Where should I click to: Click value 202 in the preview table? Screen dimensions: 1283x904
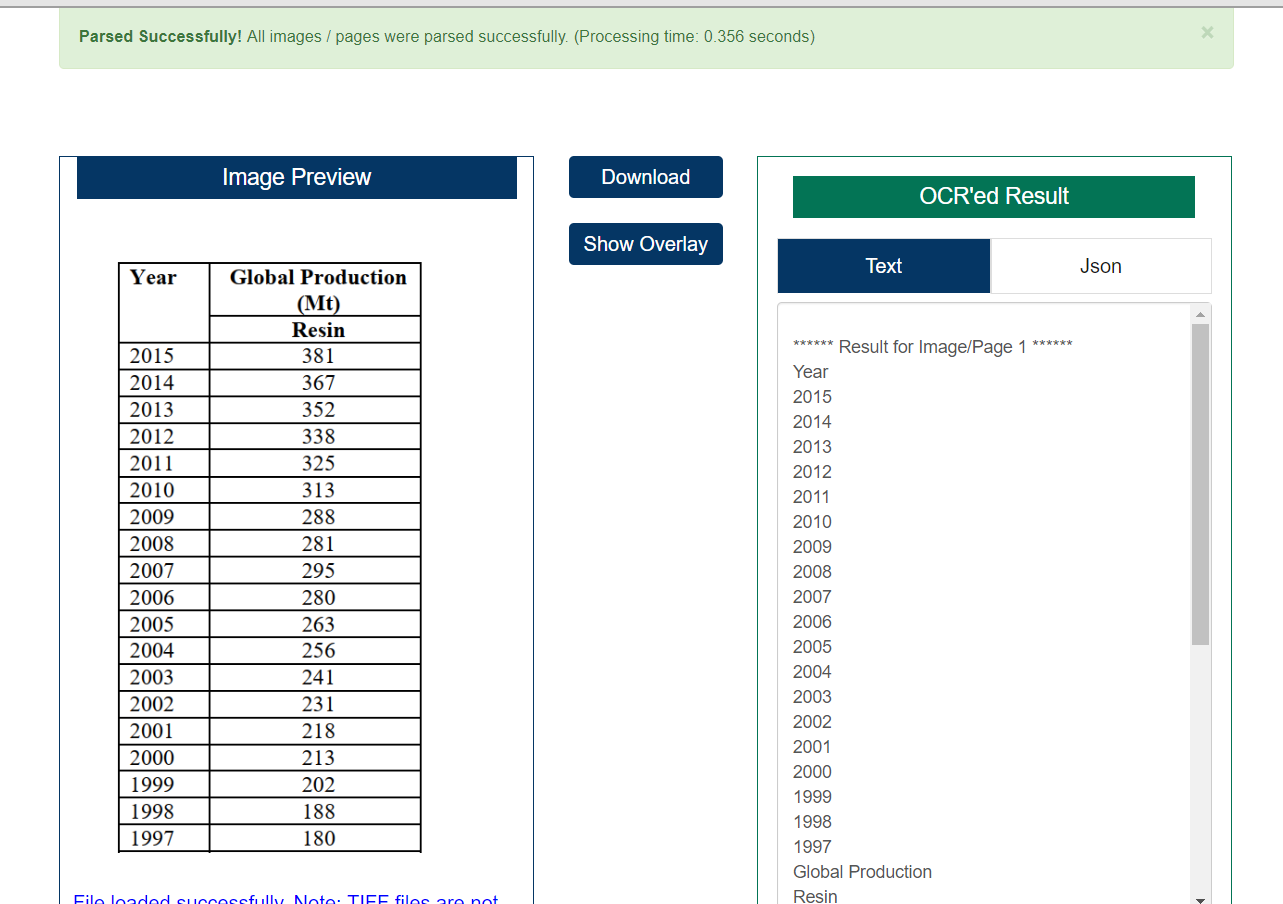318,785
